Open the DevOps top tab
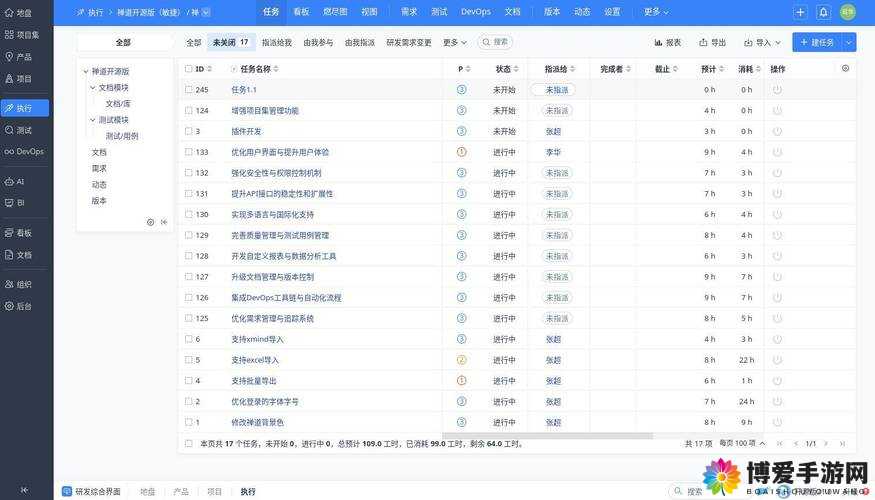Viewport: 875px width, 500px height. (x=476, y=12)
